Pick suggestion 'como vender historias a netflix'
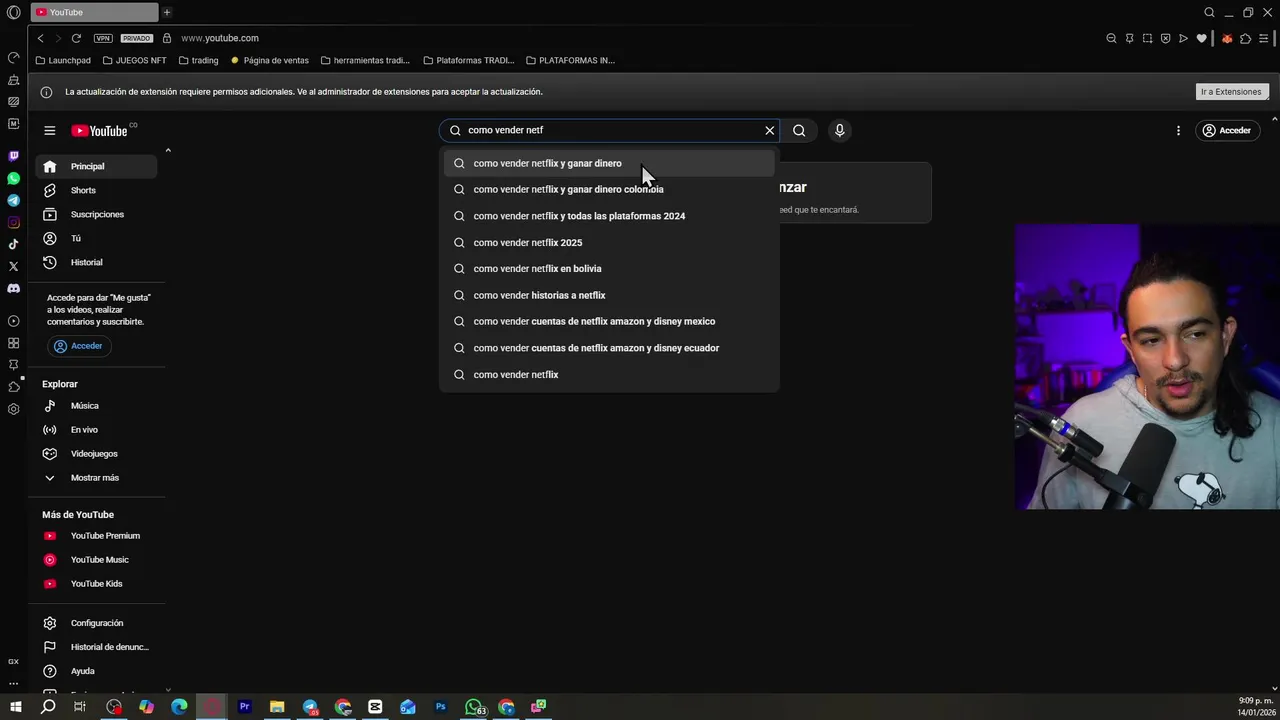 pos(609,295)
